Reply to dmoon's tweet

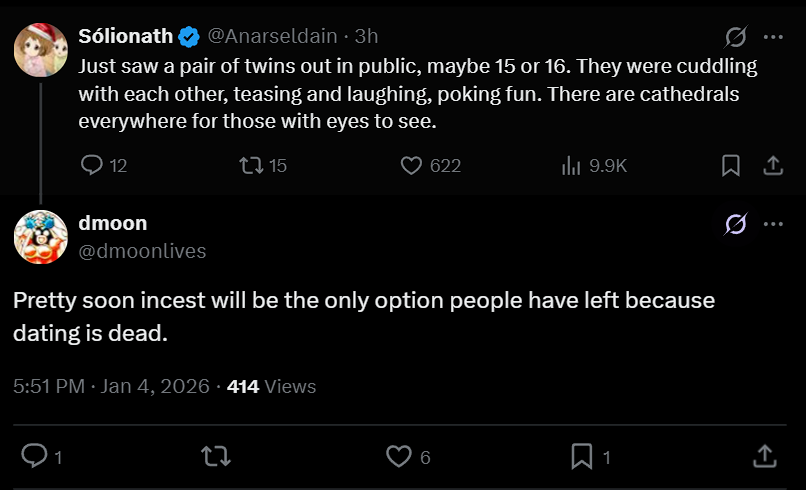click(35, 456)
